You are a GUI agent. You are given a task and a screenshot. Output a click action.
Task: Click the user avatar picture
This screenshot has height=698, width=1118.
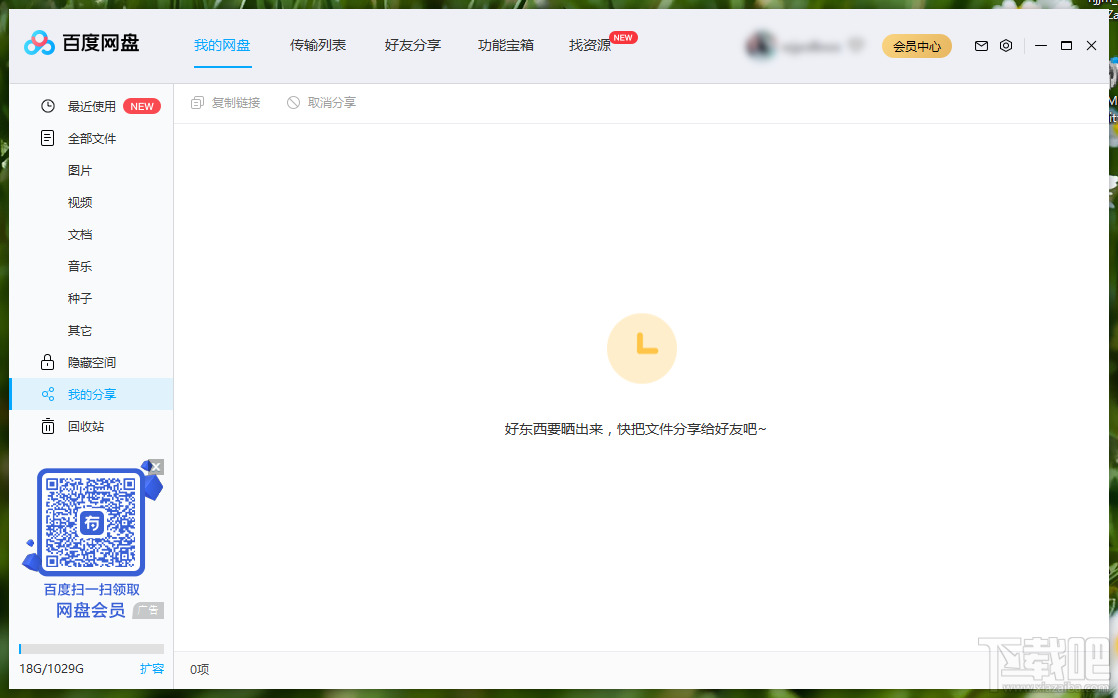point(760,46)
